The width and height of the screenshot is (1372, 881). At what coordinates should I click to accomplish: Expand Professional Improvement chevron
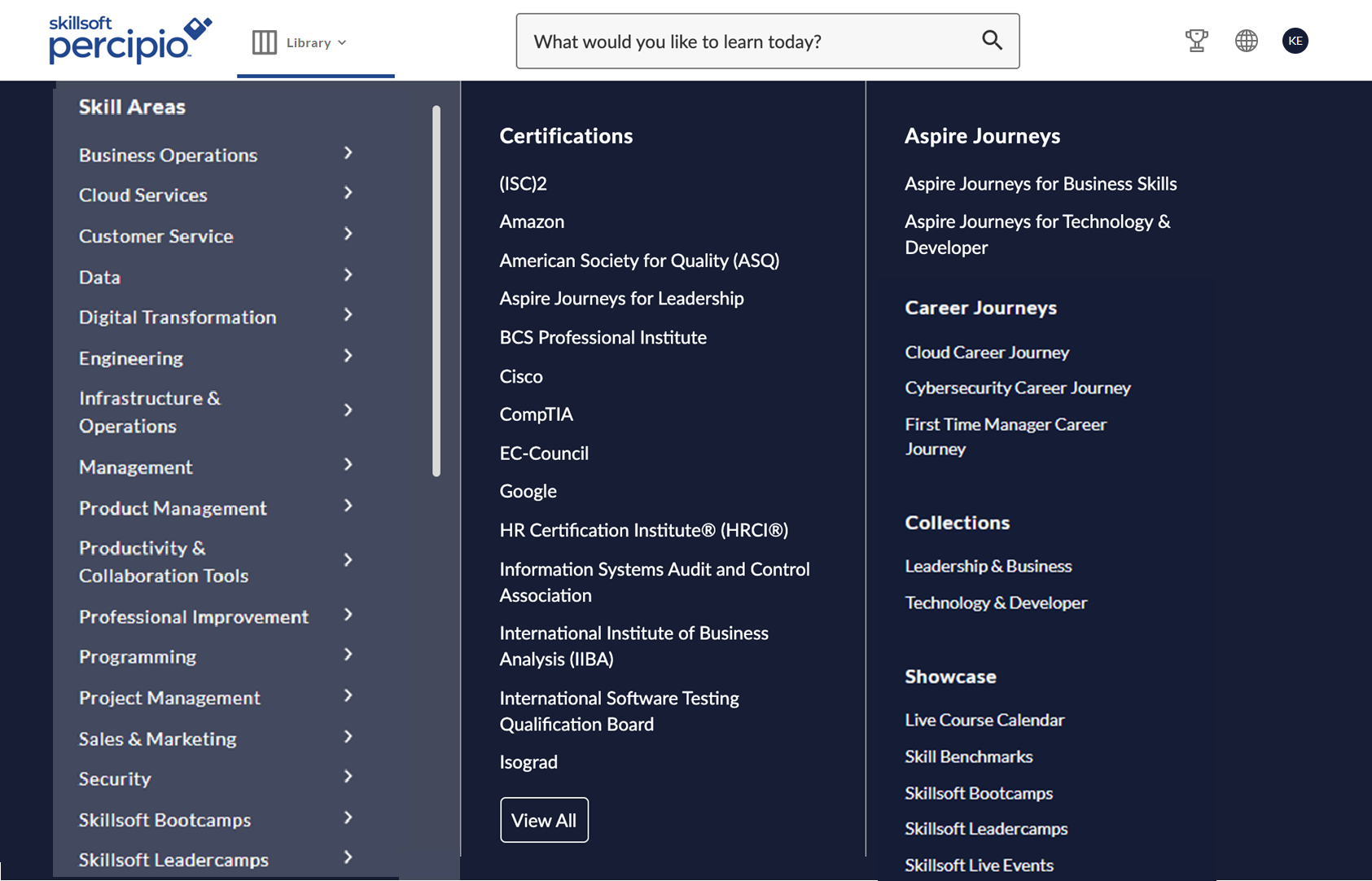[348, 615]
